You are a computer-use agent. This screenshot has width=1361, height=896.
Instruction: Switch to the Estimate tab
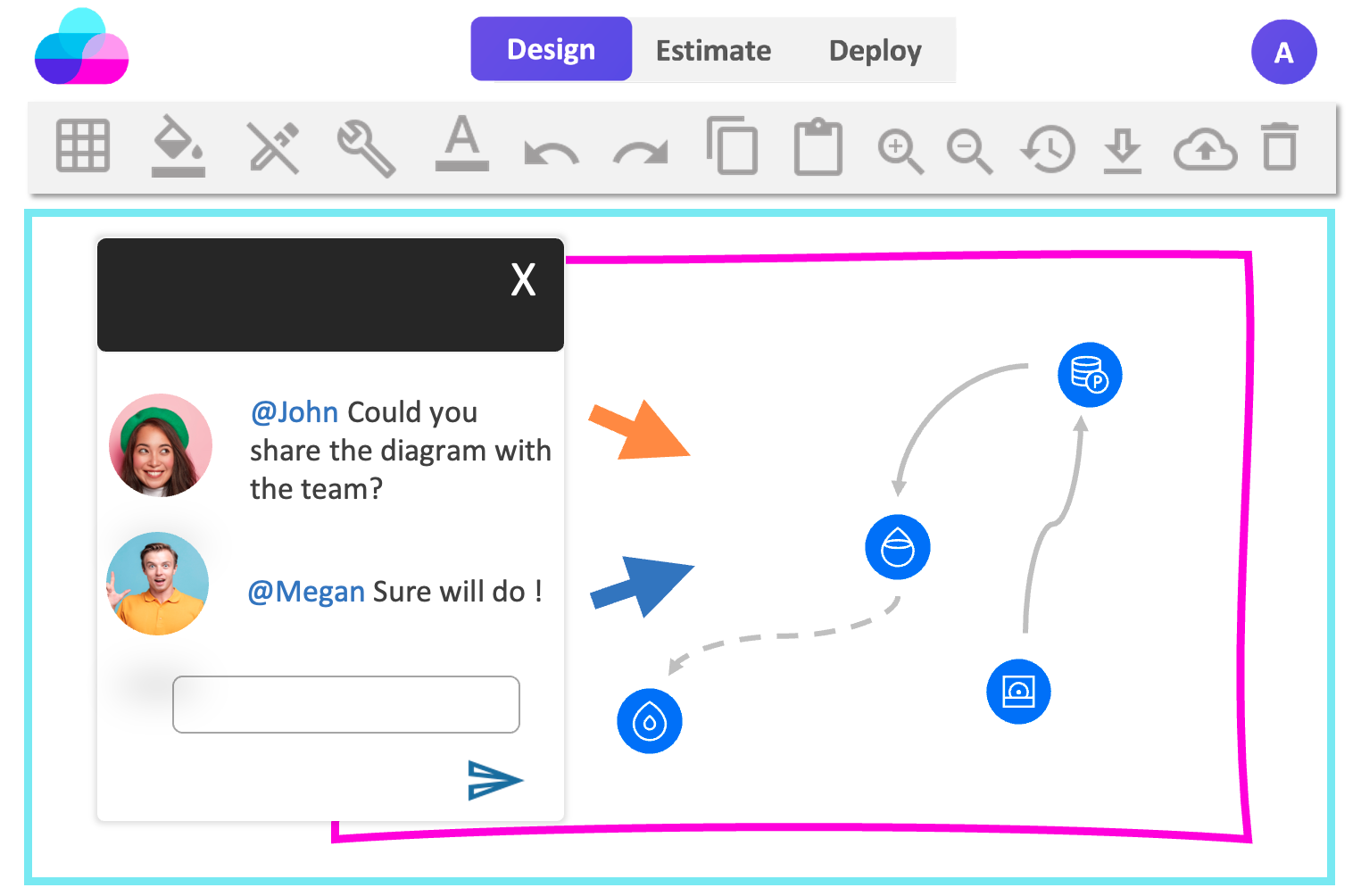coord(713,50)
